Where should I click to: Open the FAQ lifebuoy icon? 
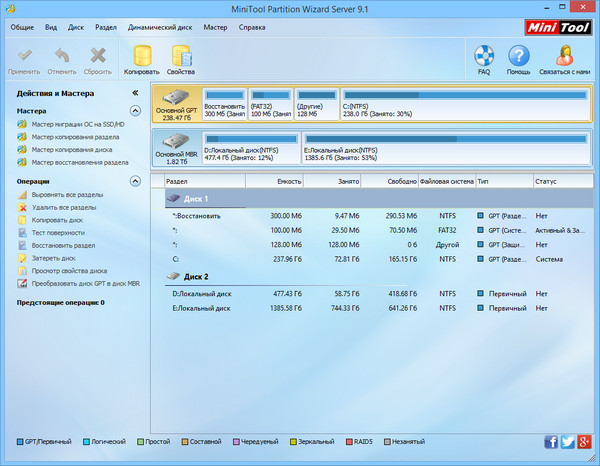pyautogui.click(x=484, y=56)
